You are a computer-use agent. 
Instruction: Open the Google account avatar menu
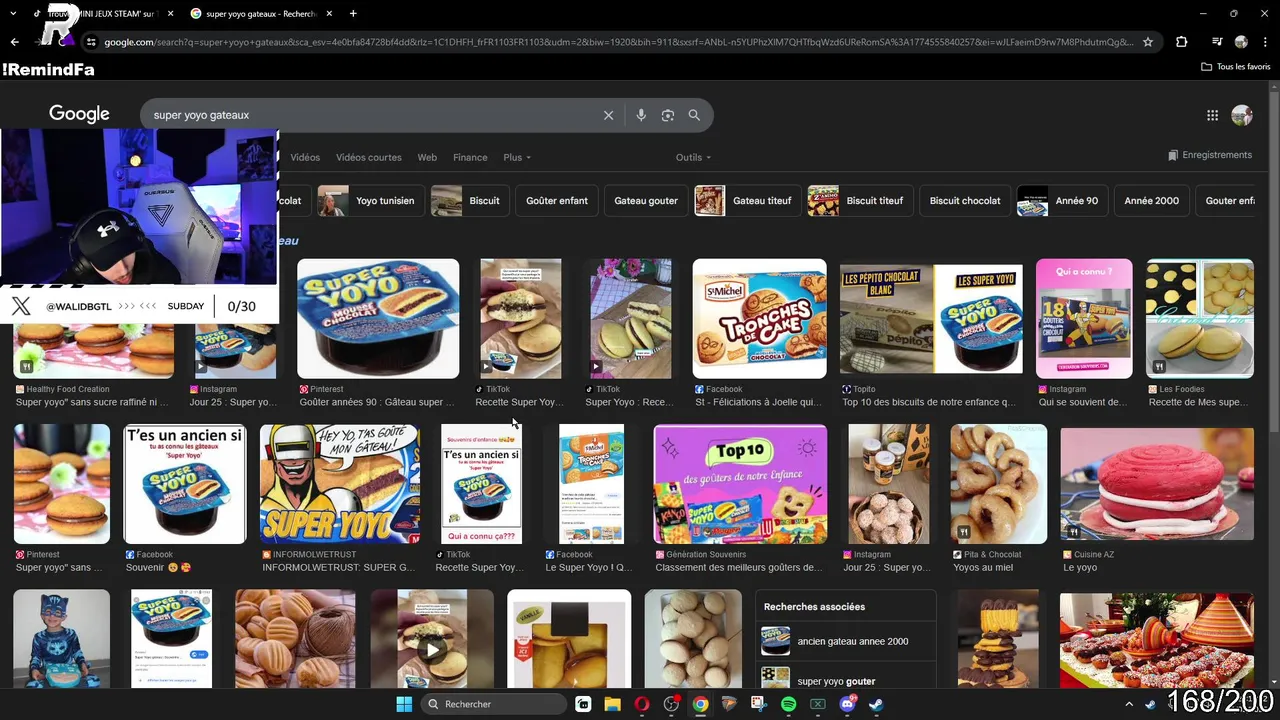[x=1242, y=115]
